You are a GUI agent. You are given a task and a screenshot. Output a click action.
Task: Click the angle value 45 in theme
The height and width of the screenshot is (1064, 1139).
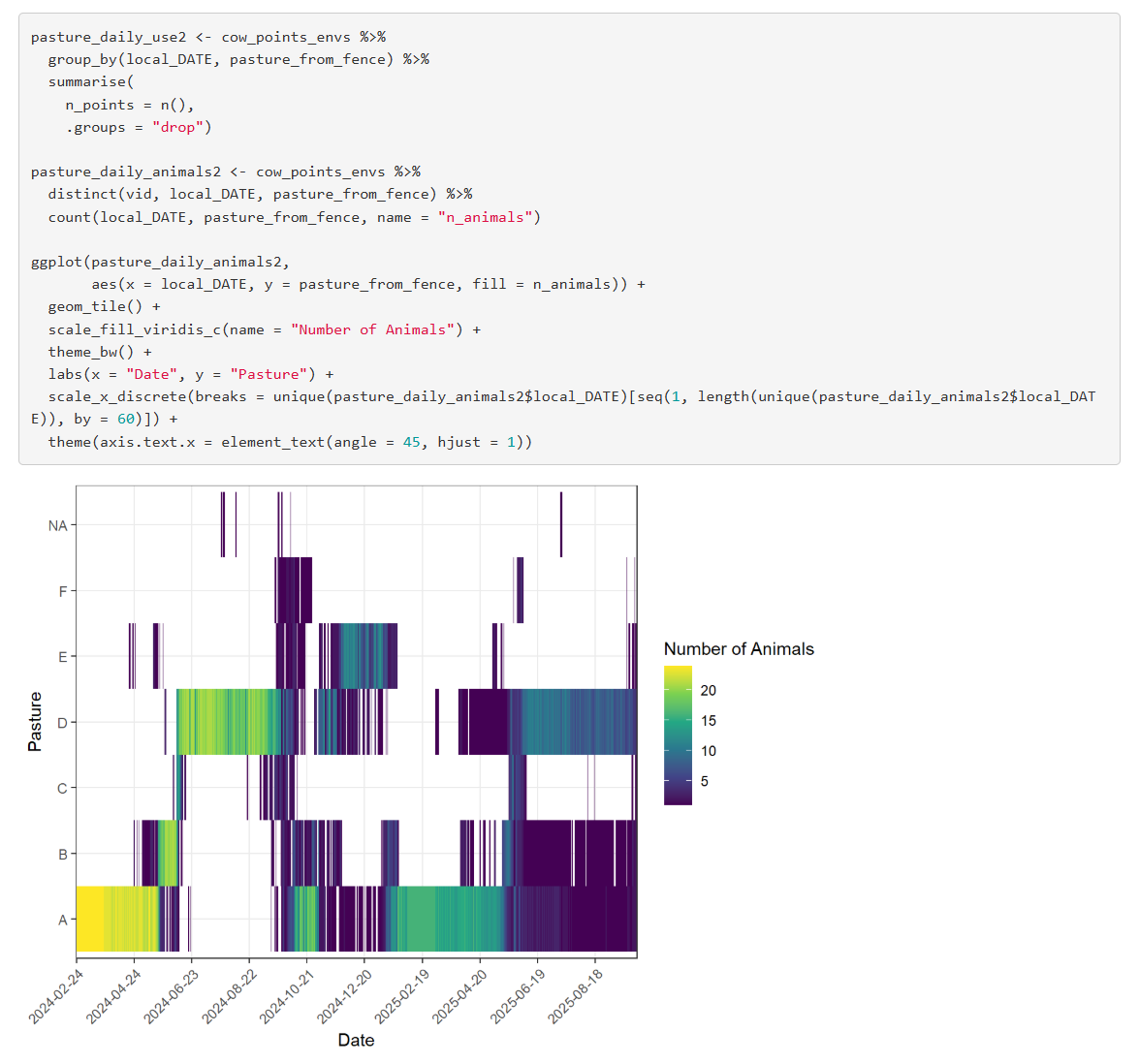(x=411, y=442)
